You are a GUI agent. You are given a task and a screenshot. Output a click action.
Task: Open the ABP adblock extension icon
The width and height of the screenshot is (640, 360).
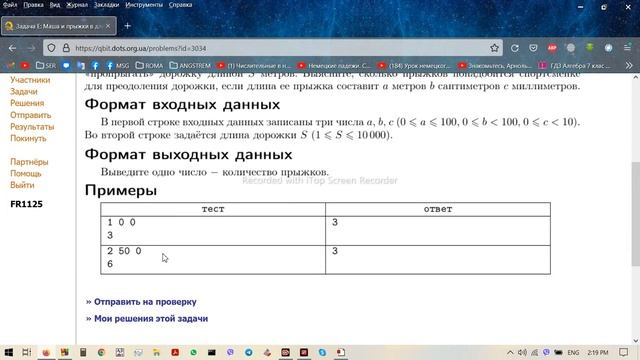[552, 48]
